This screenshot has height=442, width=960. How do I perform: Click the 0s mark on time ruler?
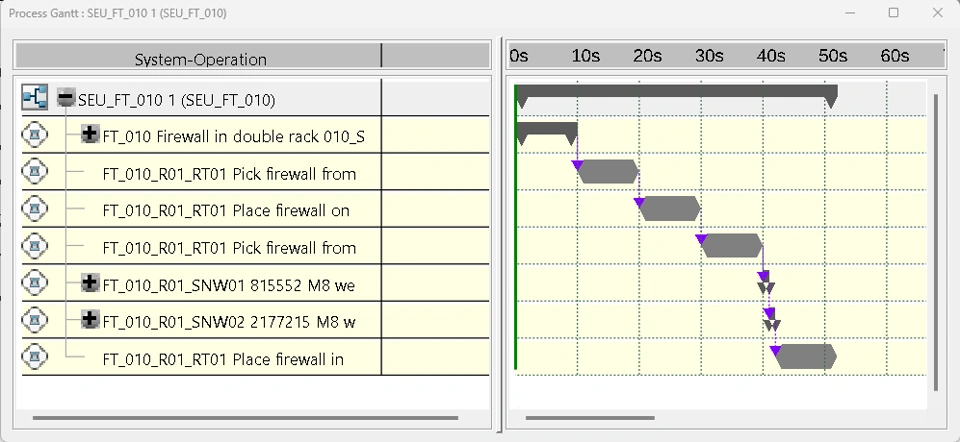518,56
